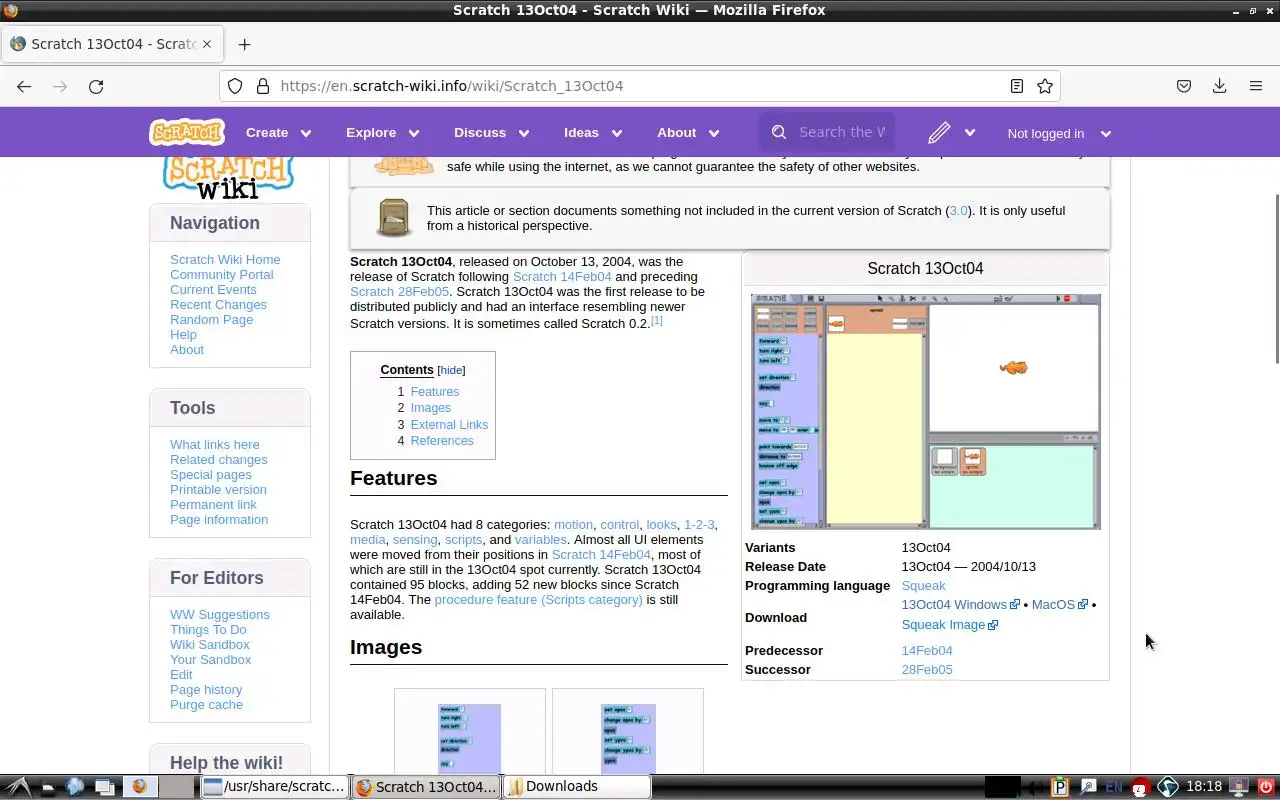Open the procedure feature (Scripts category) link

coord(538,600)
